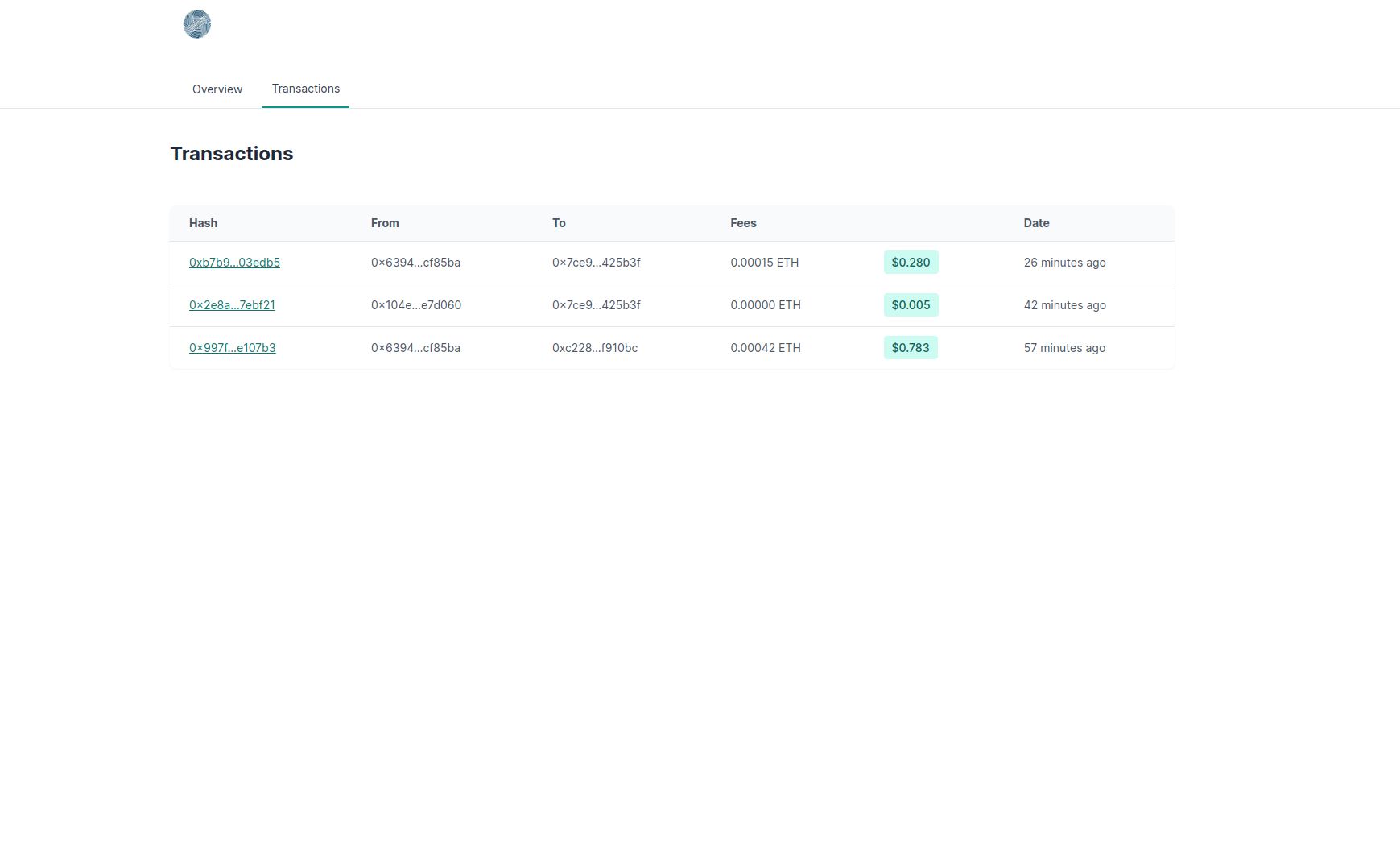Switch to the Overview tab
The image size is (1400, 861).
click(x=217, y=89)
